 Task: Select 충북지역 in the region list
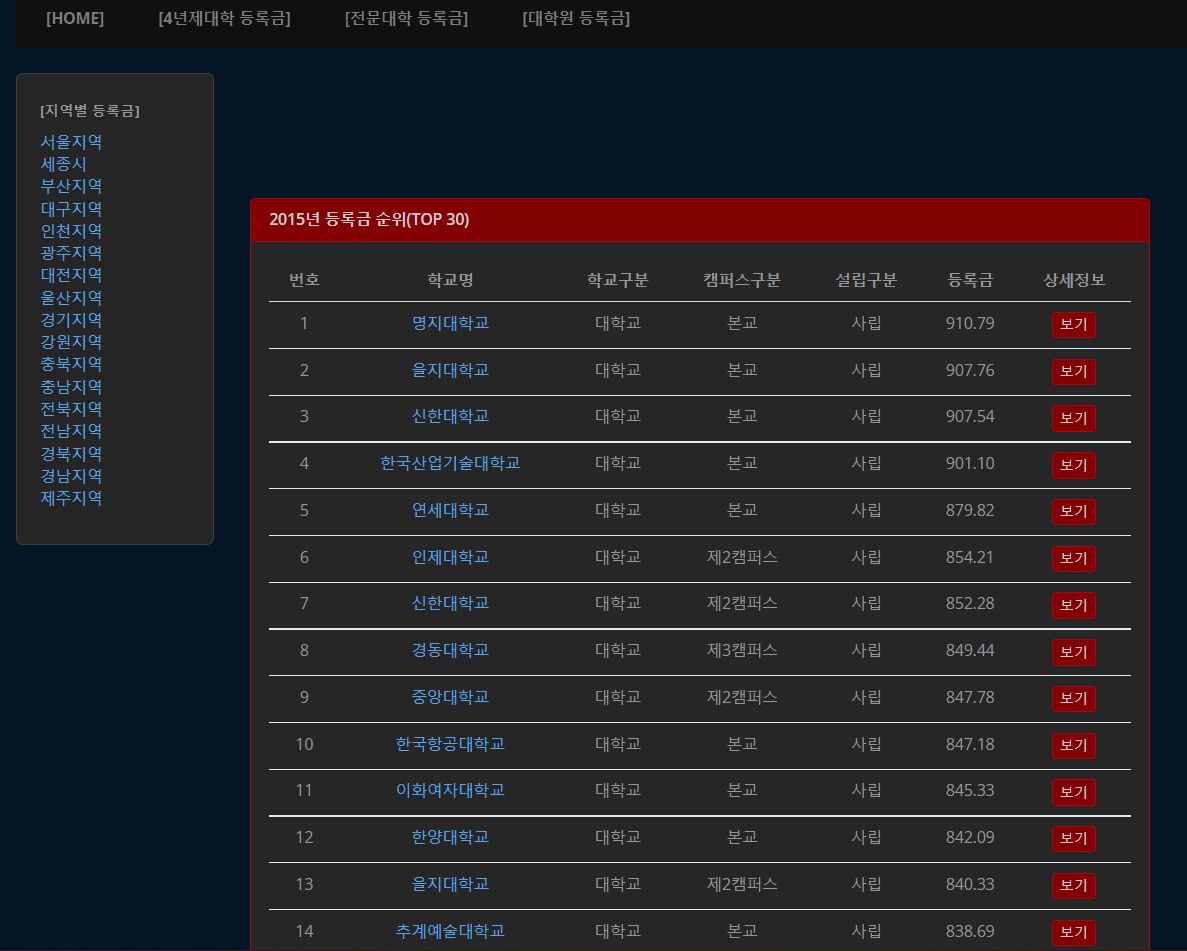pos(71,363)
